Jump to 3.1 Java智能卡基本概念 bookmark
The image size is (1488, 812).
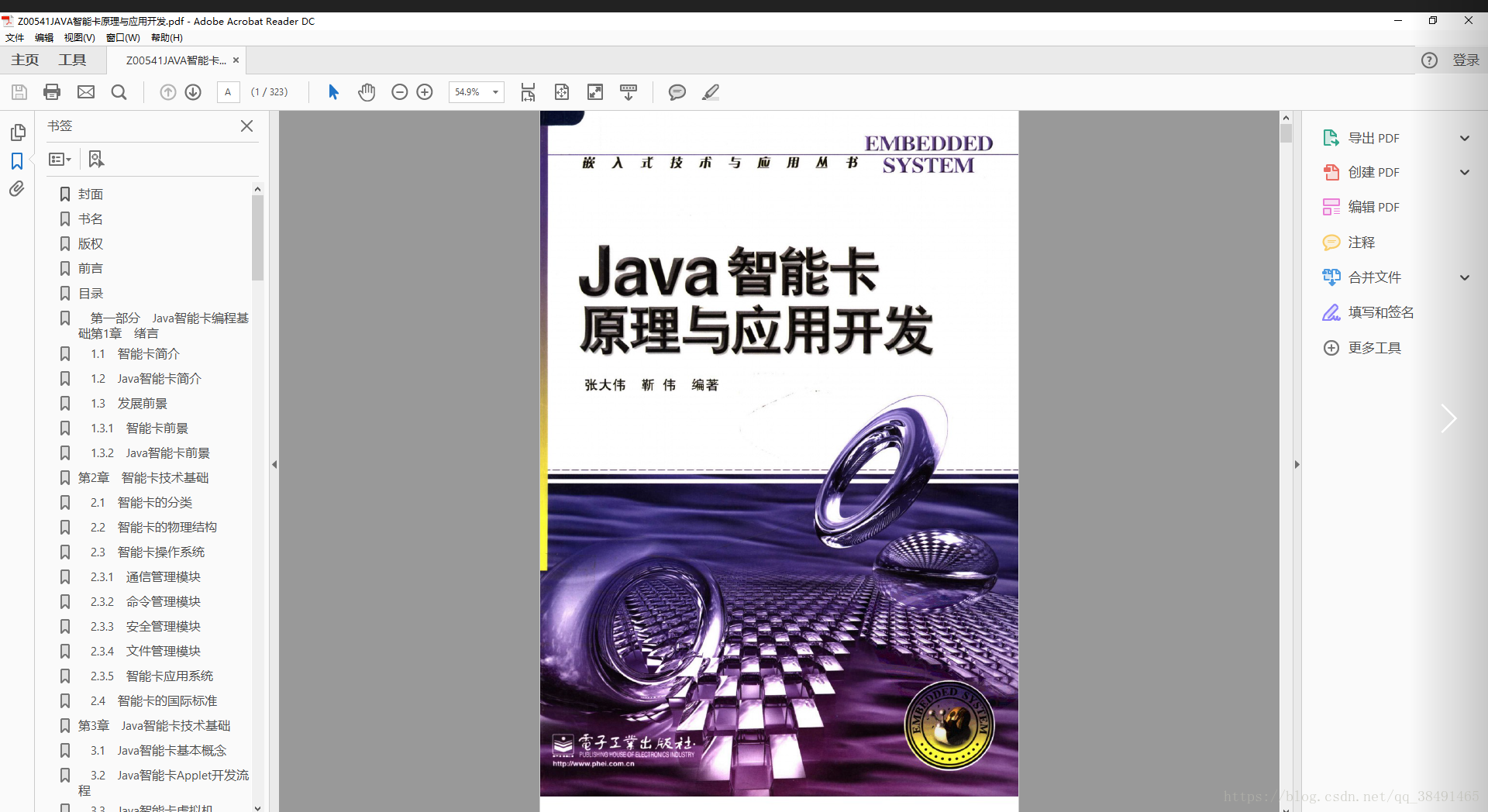158,751
